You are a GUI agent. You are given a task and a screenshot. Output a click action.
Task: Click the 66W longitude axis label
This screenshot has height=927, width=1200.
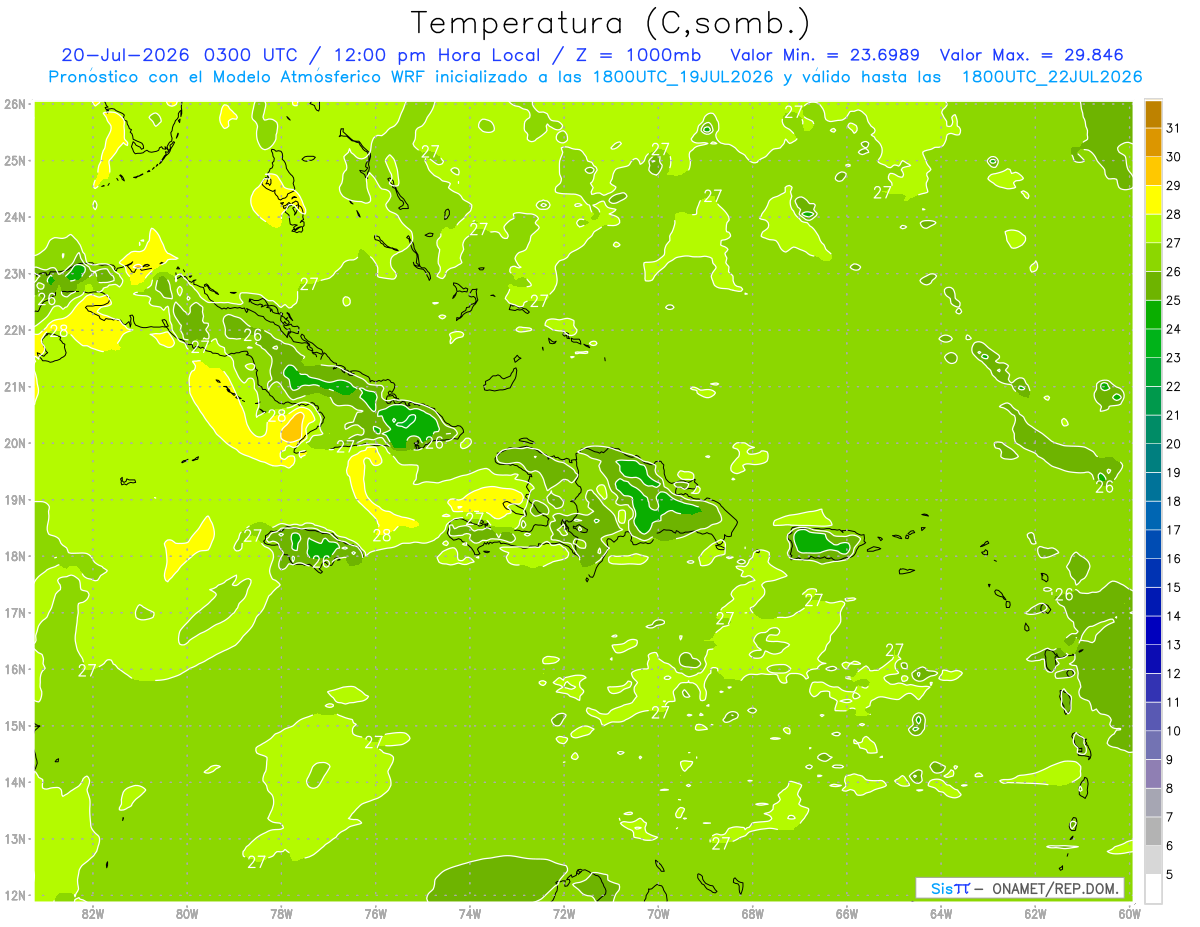tap(847, 913)
